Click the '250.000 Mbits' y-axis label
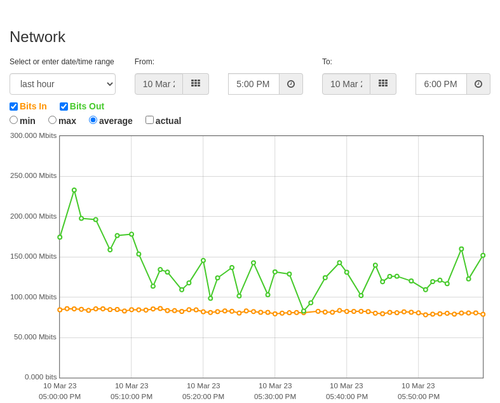 point(33,176)
